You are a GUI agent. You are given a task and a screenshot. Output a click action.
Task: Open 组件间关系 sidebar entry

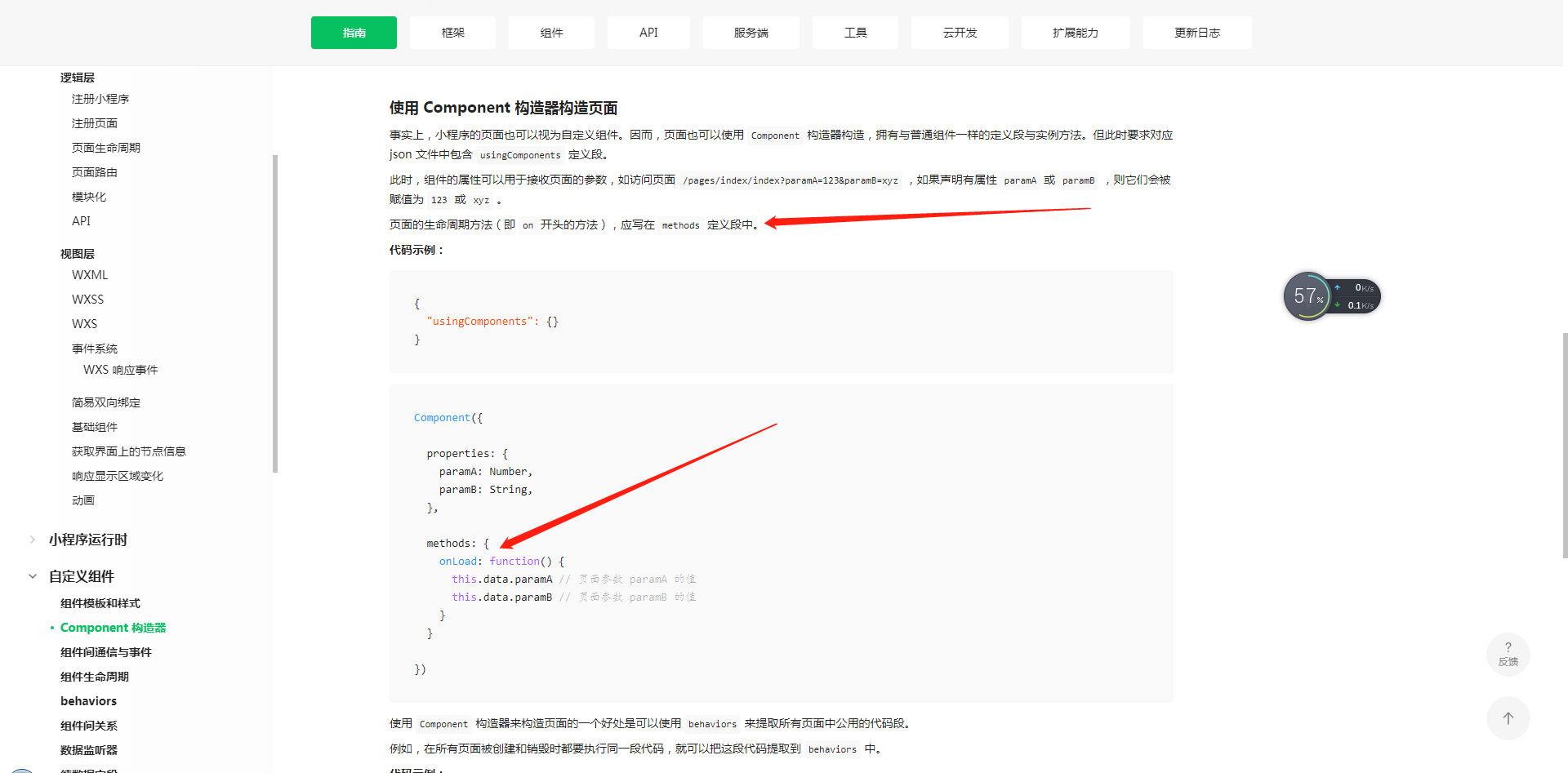[89, 726]
